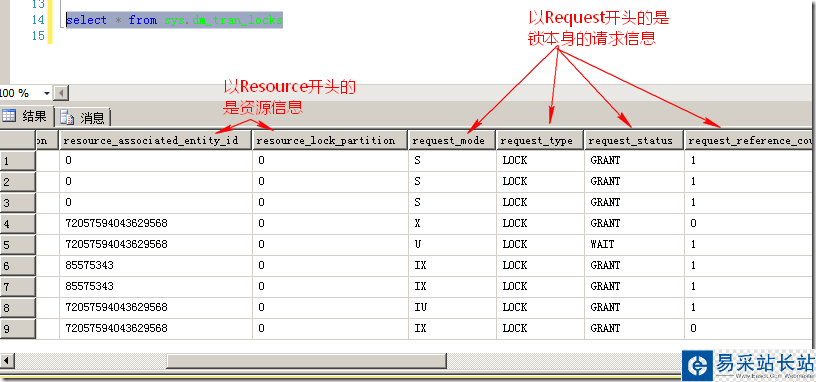Click the WAIT status cell in row 5
The height and width of the screenshot is (382, 816).
click(x=634, y=244)
